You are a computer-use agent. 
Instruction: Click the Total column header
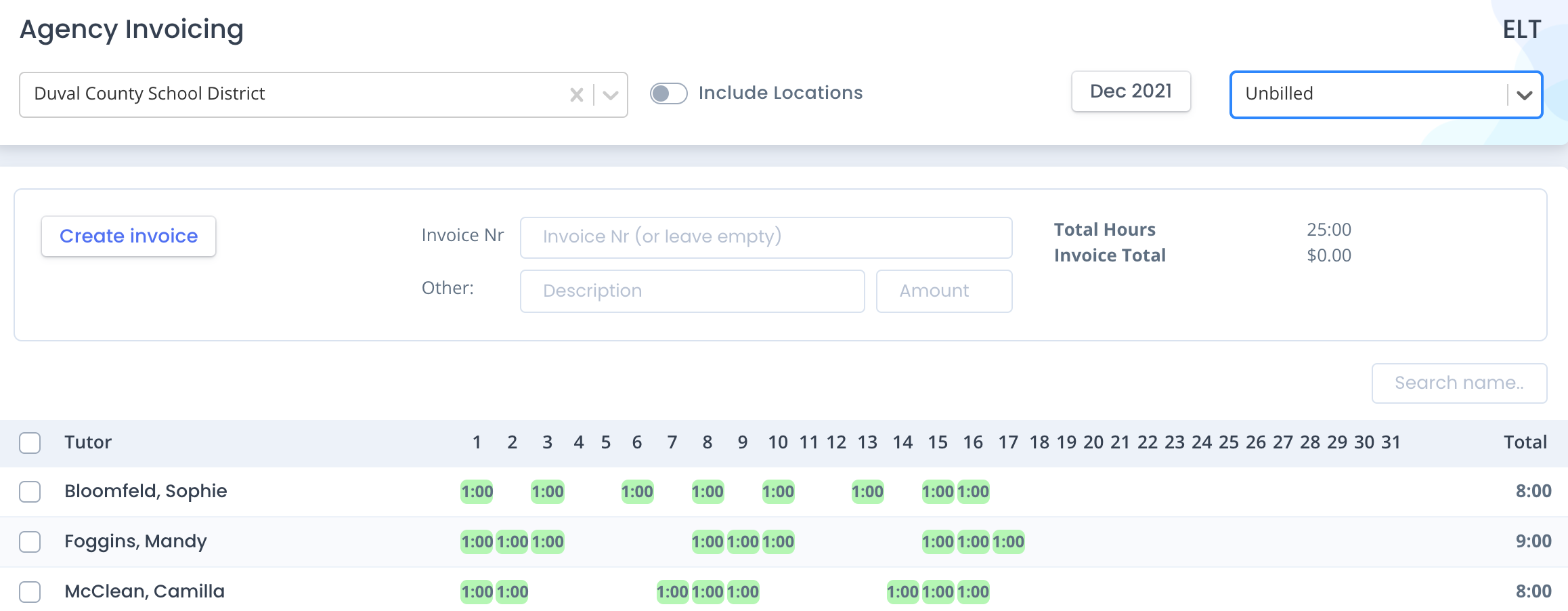click(1525, 442)
